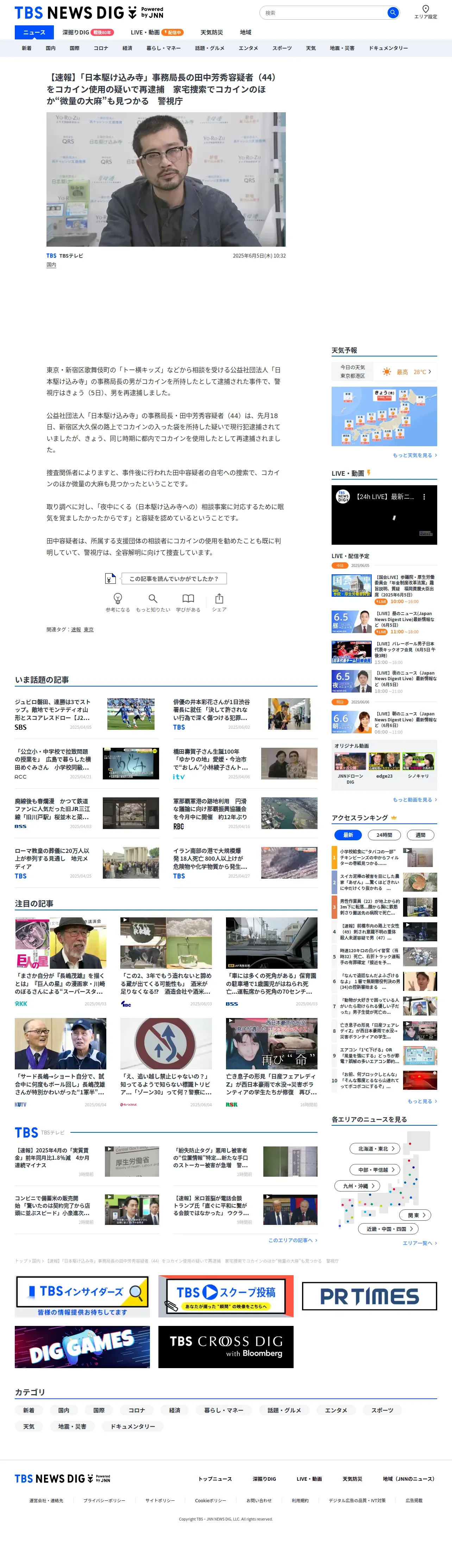Open このエリアの記事へ link
Image resolution: width=452 pixels, height=1568 pixels.
click(x=293, y=1240)
